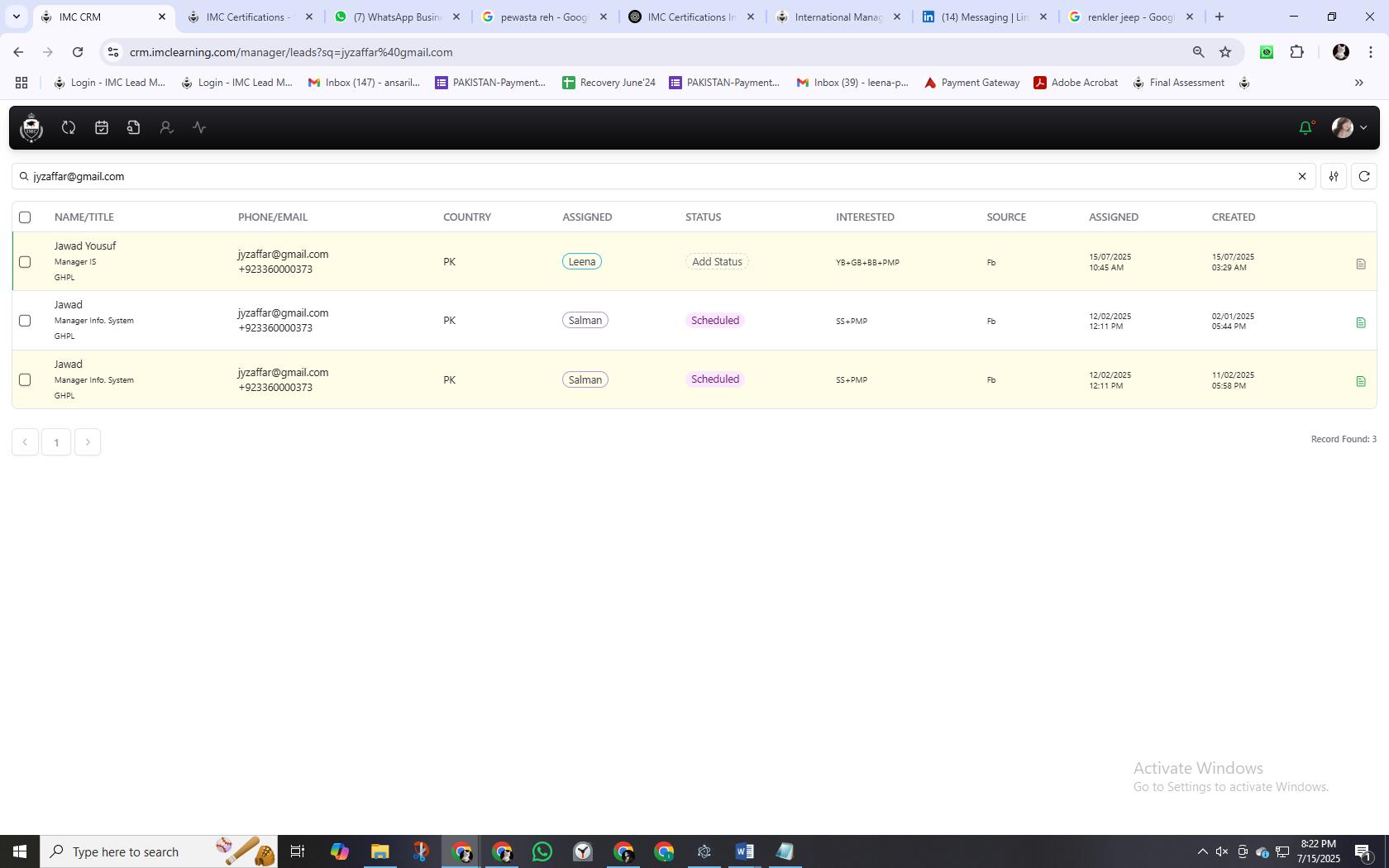Click the sync arrows icon in CRM navbar

(x=69, y=127)
